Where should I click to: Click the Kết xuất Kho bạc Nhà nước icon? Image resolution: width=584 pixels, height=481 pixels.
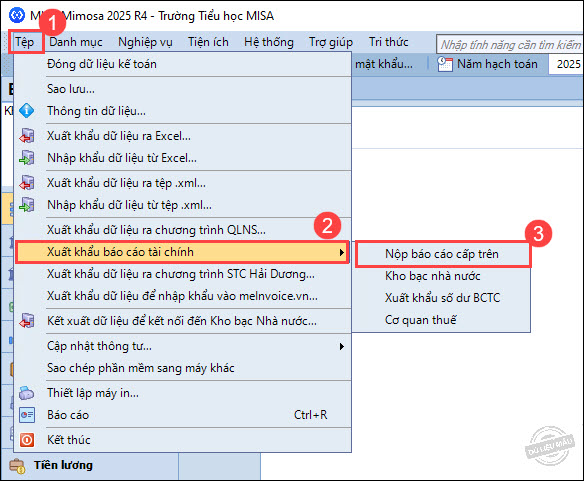pos(26,321)
